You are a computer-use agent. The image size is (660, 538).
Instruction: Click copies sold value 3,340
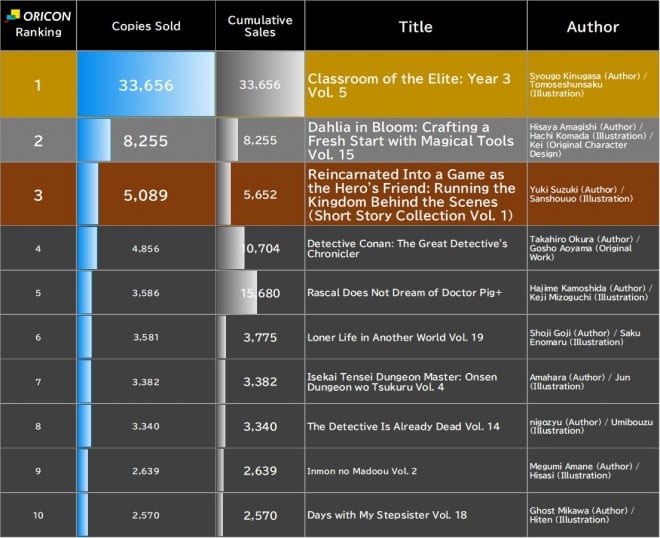coord(146,426)
